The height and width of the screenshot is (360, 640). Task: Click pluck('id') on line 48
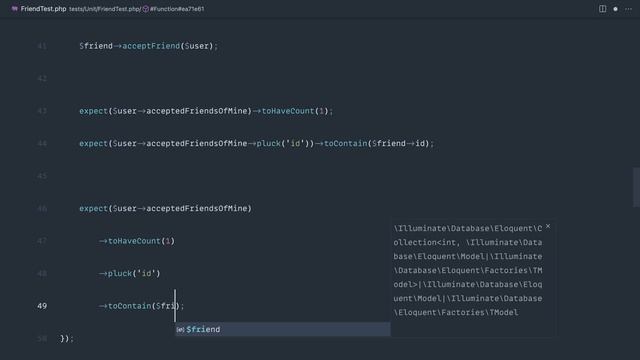(134, 273)
